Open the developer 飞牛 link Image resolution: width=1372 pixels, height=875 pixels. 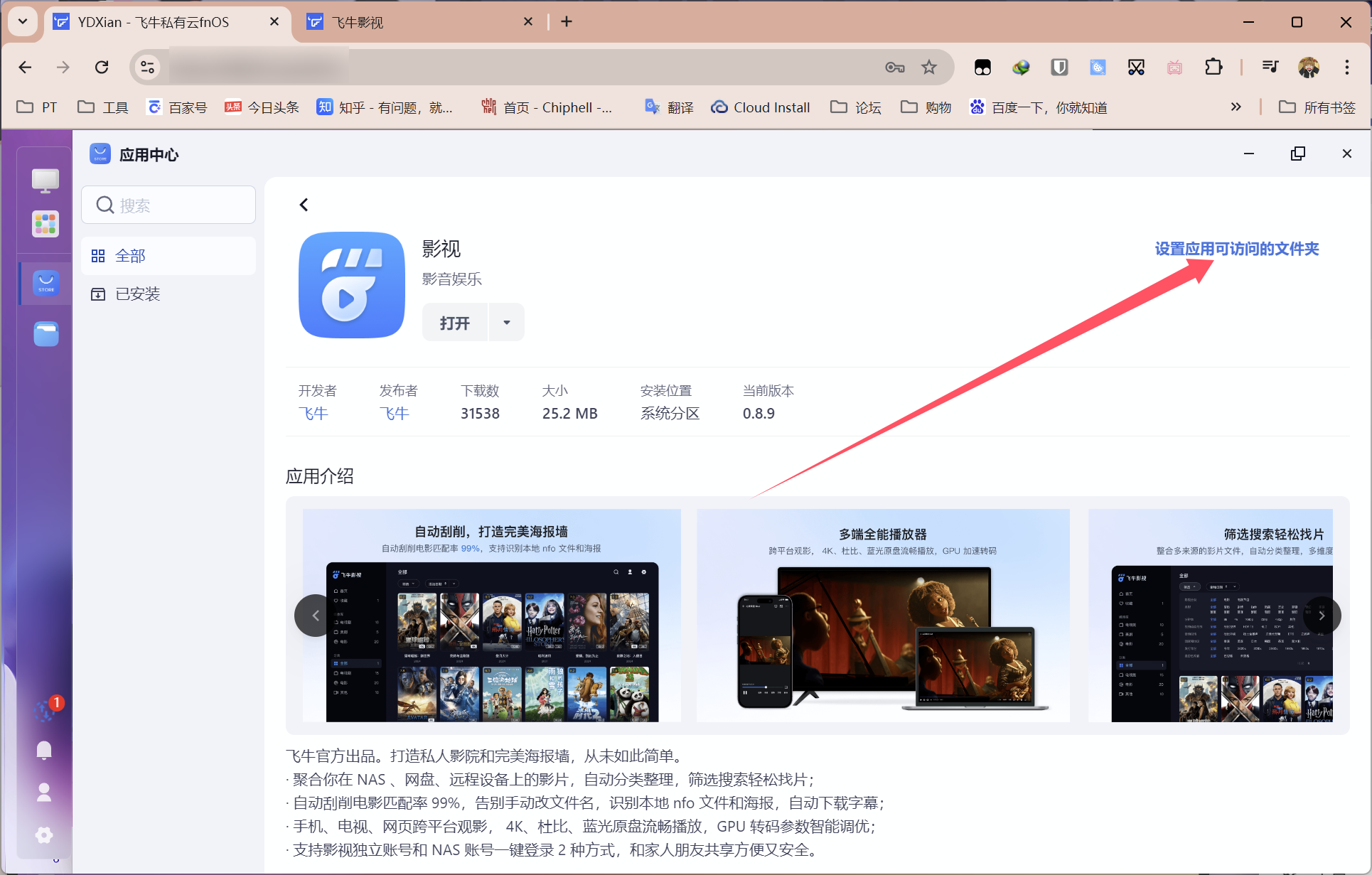point(313,413)
